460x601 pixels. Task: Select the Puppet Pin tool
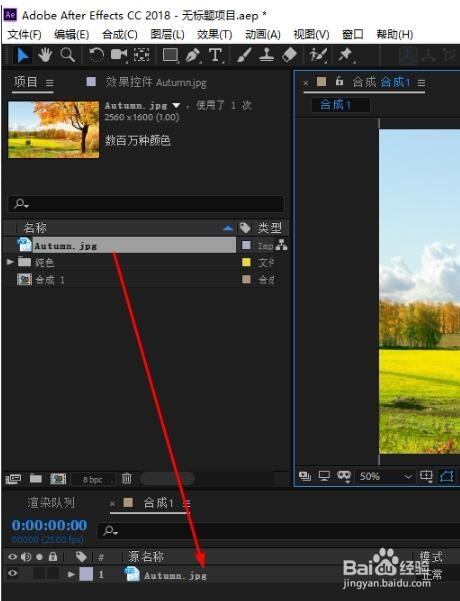point(346,55)
